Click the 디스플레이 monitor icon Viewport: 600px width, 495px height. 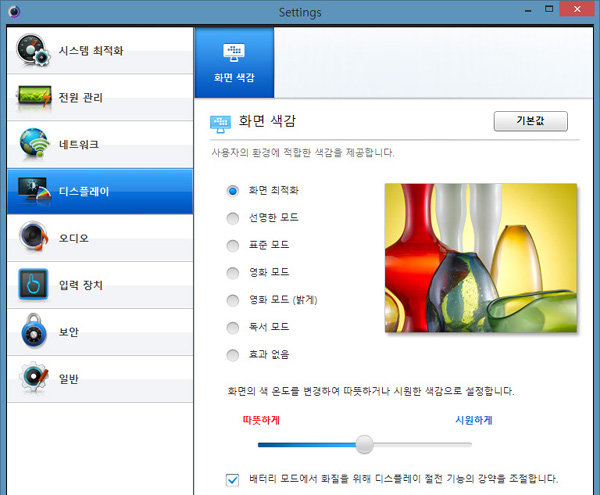pos(34,190)
